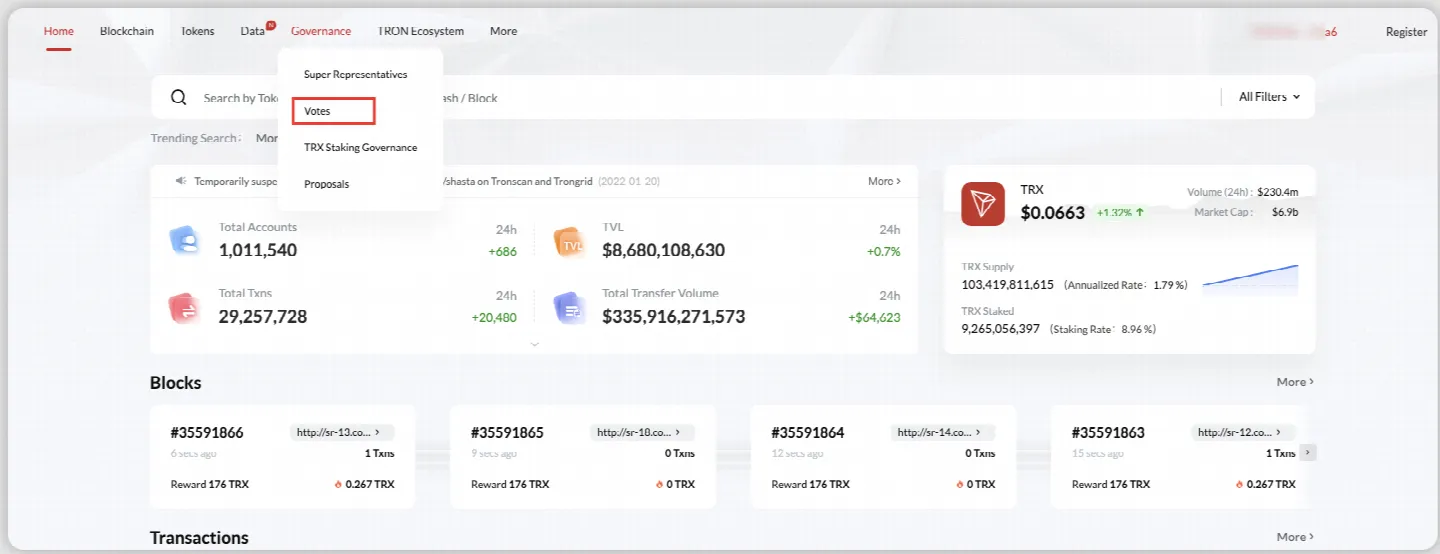Open the Governance menu
Screen dimensions: 1440x554
point(321,31)
